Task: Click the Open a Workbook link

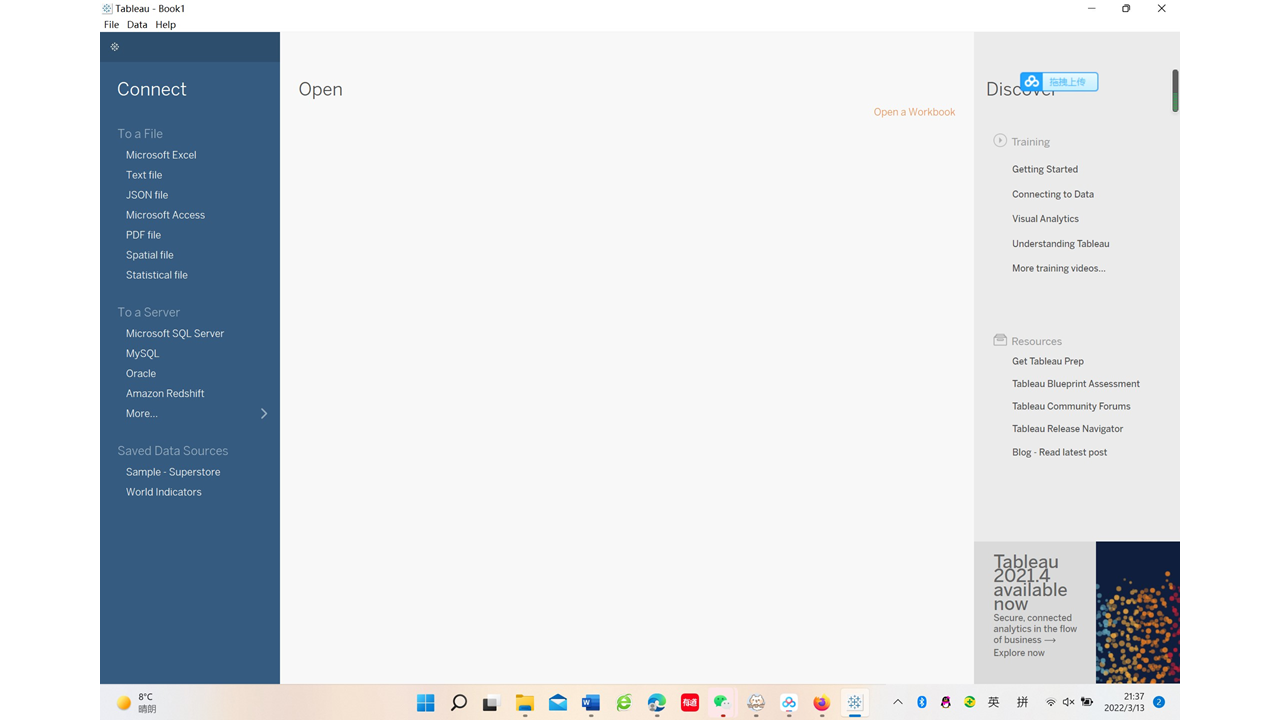Action: 914,112
